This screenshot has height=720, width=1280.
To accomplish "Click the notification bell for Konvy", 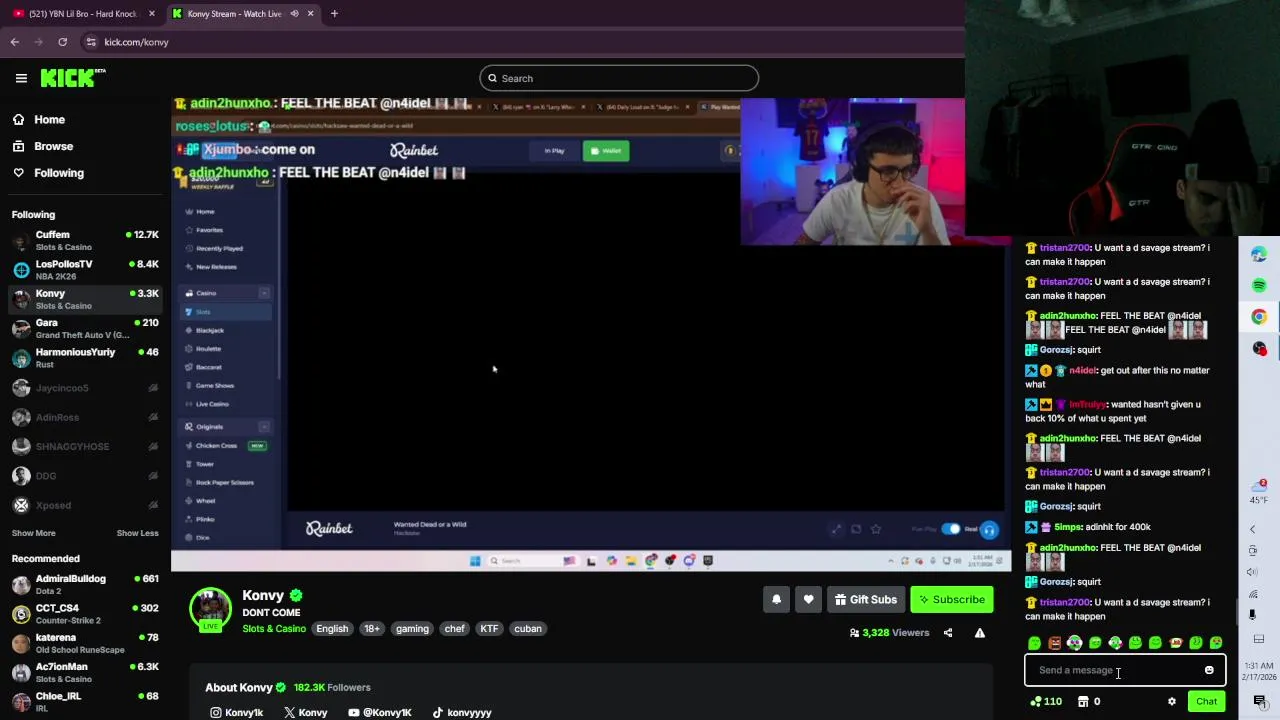I will tap(776, 599).
